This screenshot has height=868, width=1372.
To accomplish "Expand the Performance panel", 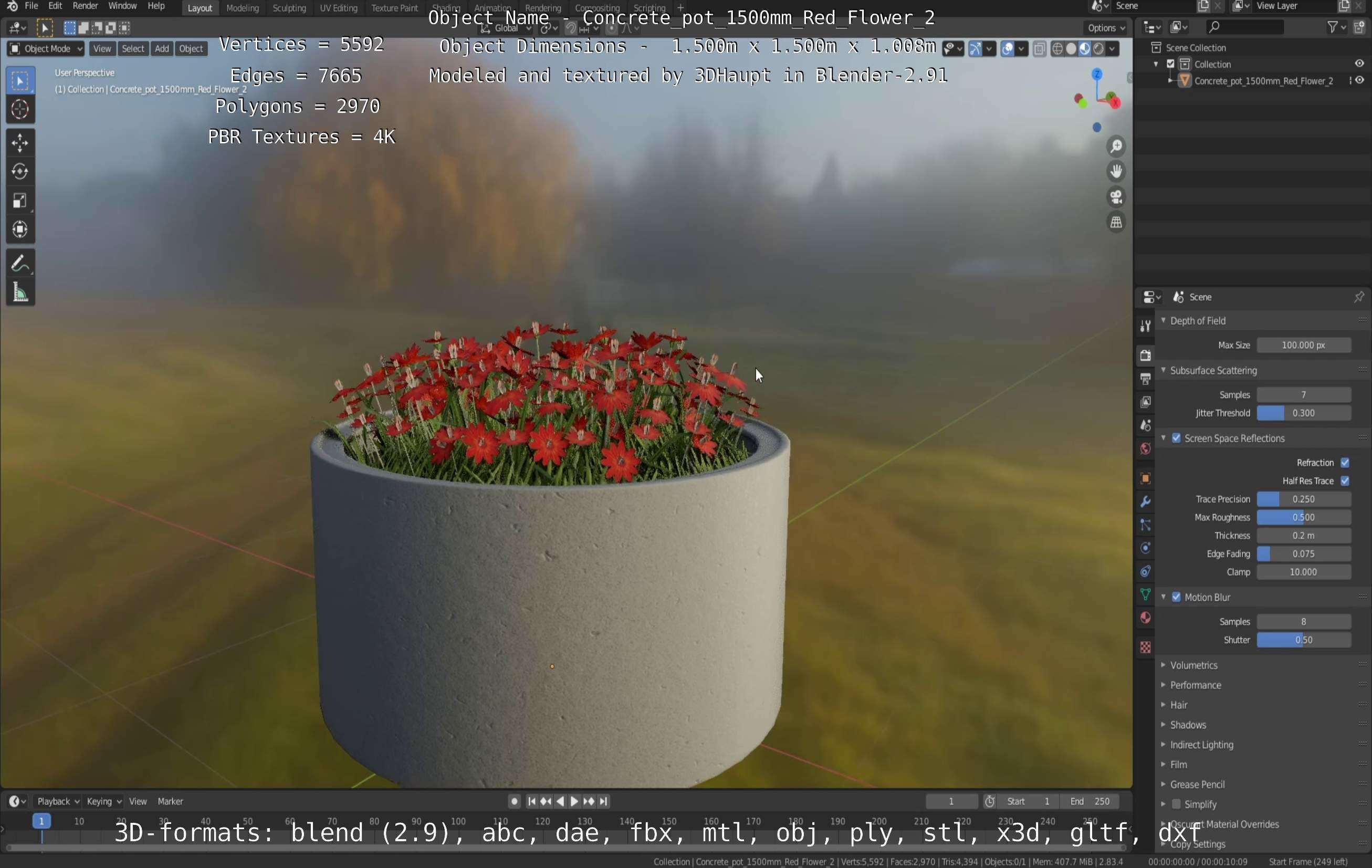I will 1195,685.
